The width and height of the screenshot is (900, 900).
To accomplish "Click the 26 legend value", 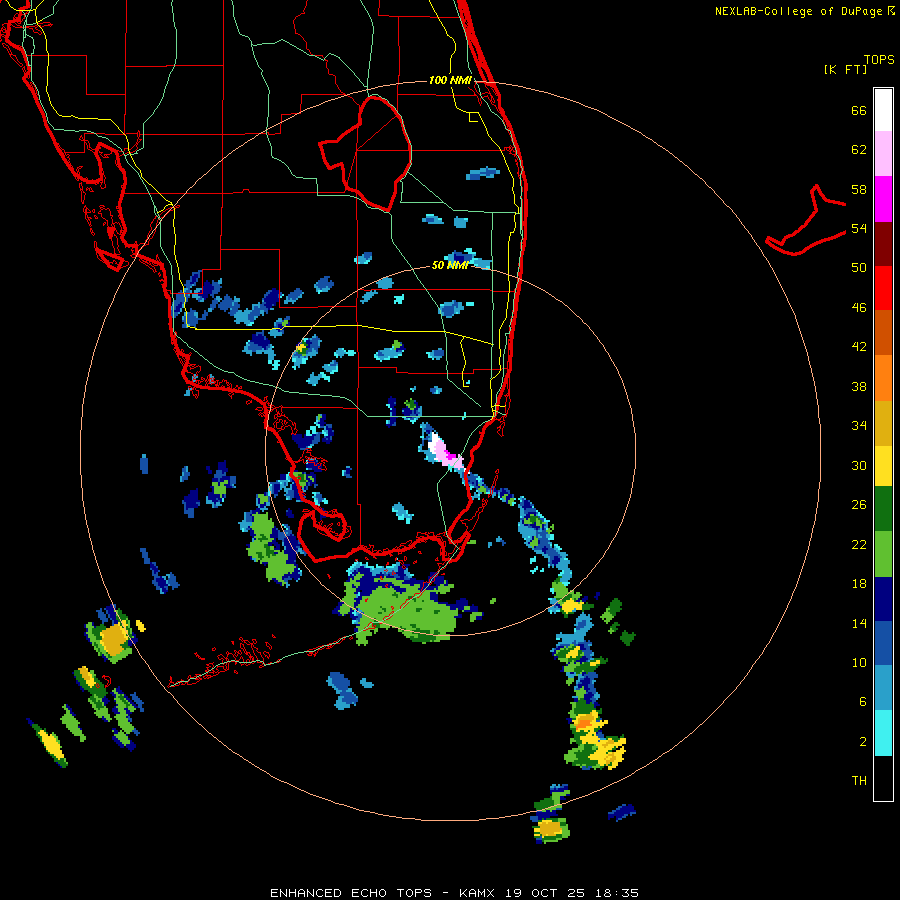I will pyautogui.click(x=859, y=505).
